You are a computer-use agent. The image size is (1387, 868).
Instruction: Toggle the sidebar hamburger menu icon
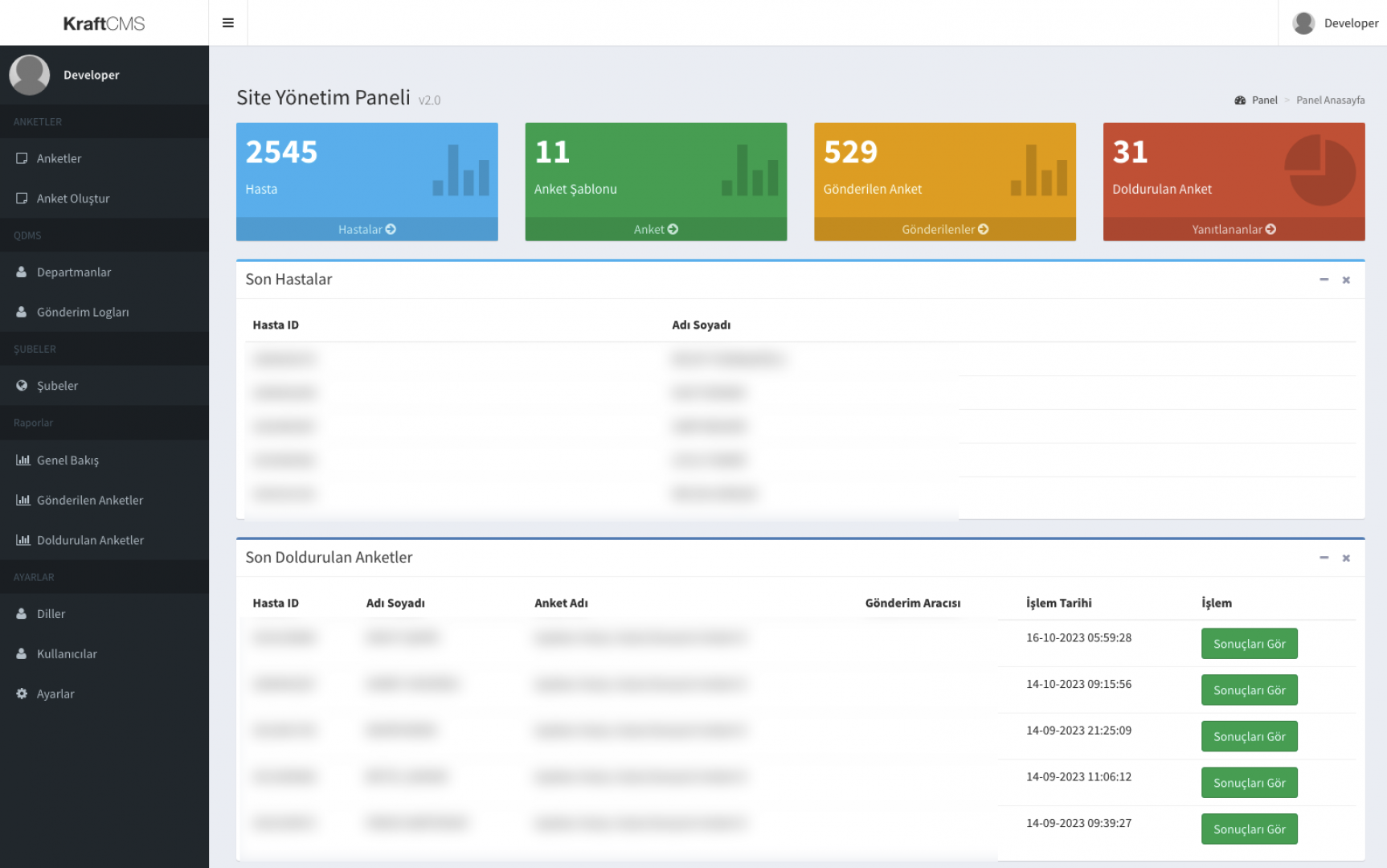pos(228,23)
